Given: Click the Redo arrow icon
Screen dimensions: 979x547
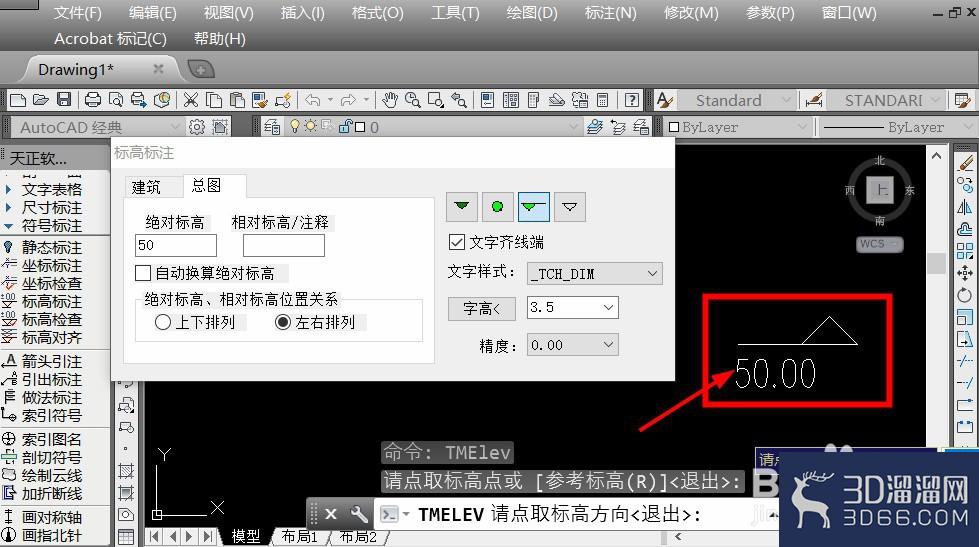Looking at the screenshot, I should [x=348, y=100].
